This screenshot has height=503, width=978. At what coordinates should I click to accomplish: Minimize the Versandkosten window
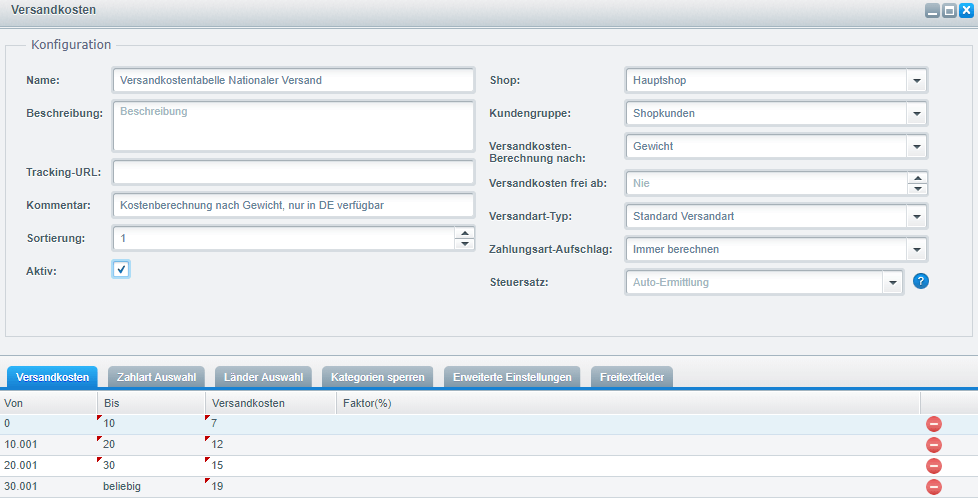[932, 10]
